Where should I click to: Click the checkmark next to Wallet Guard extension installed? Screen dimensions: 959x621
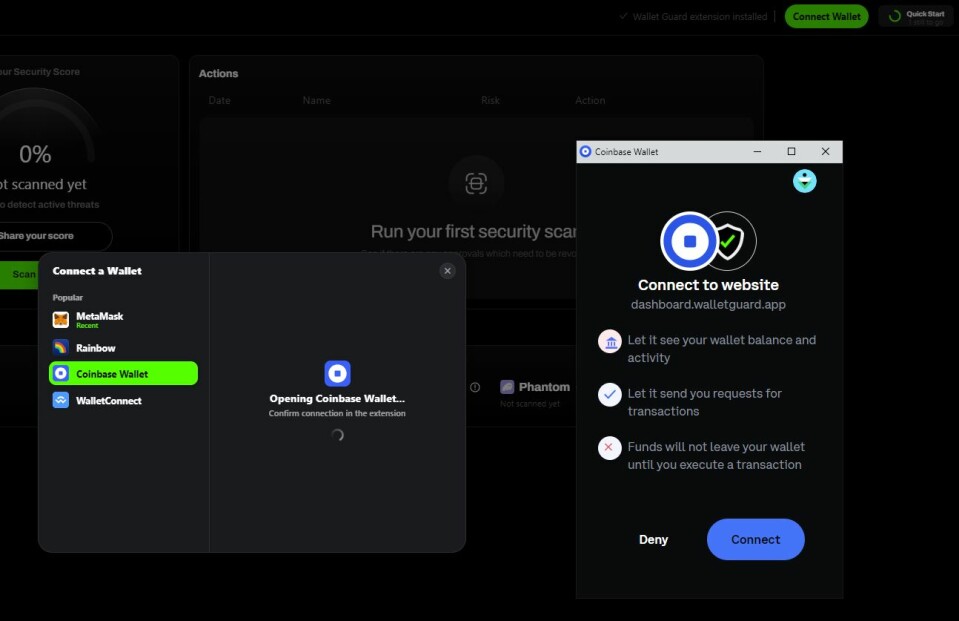pos(625,16)
